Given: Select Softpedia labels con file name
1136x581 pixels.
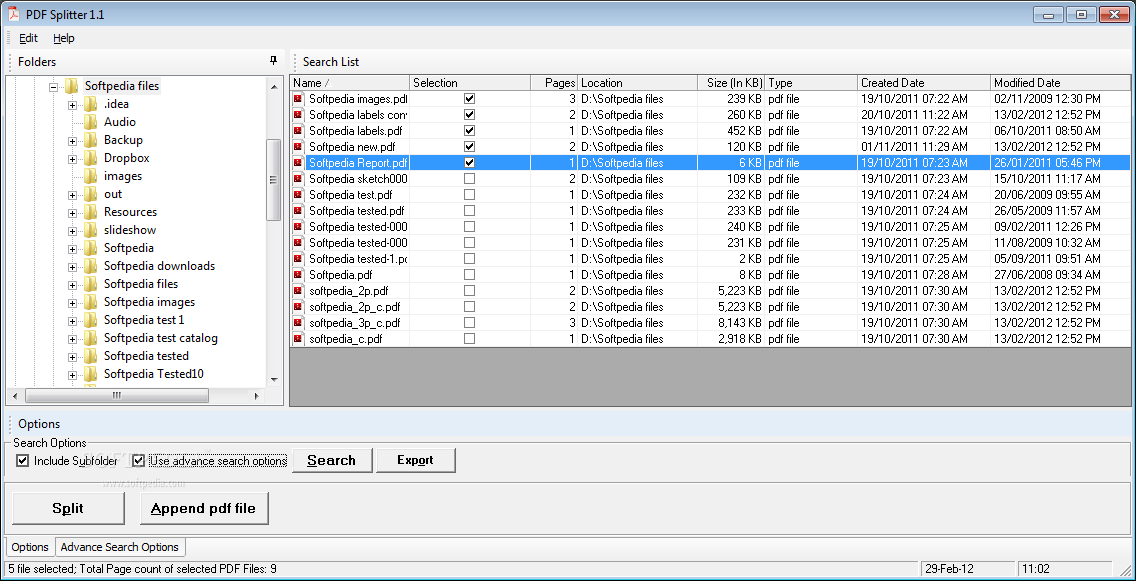Looking at the screenshot, I should pyautogui.click(x=358, y=114).
